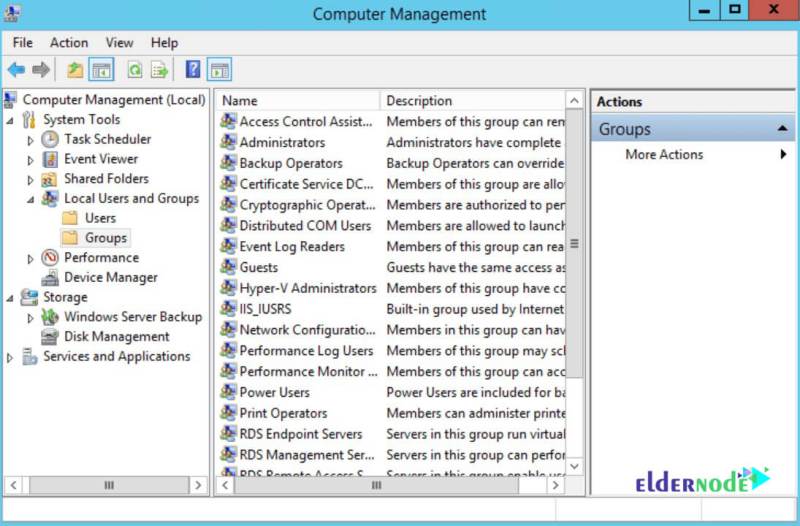Collapse Local Users and Groups node
The image size is (800, 526).
pyautogui.click(x=31, y=200)
